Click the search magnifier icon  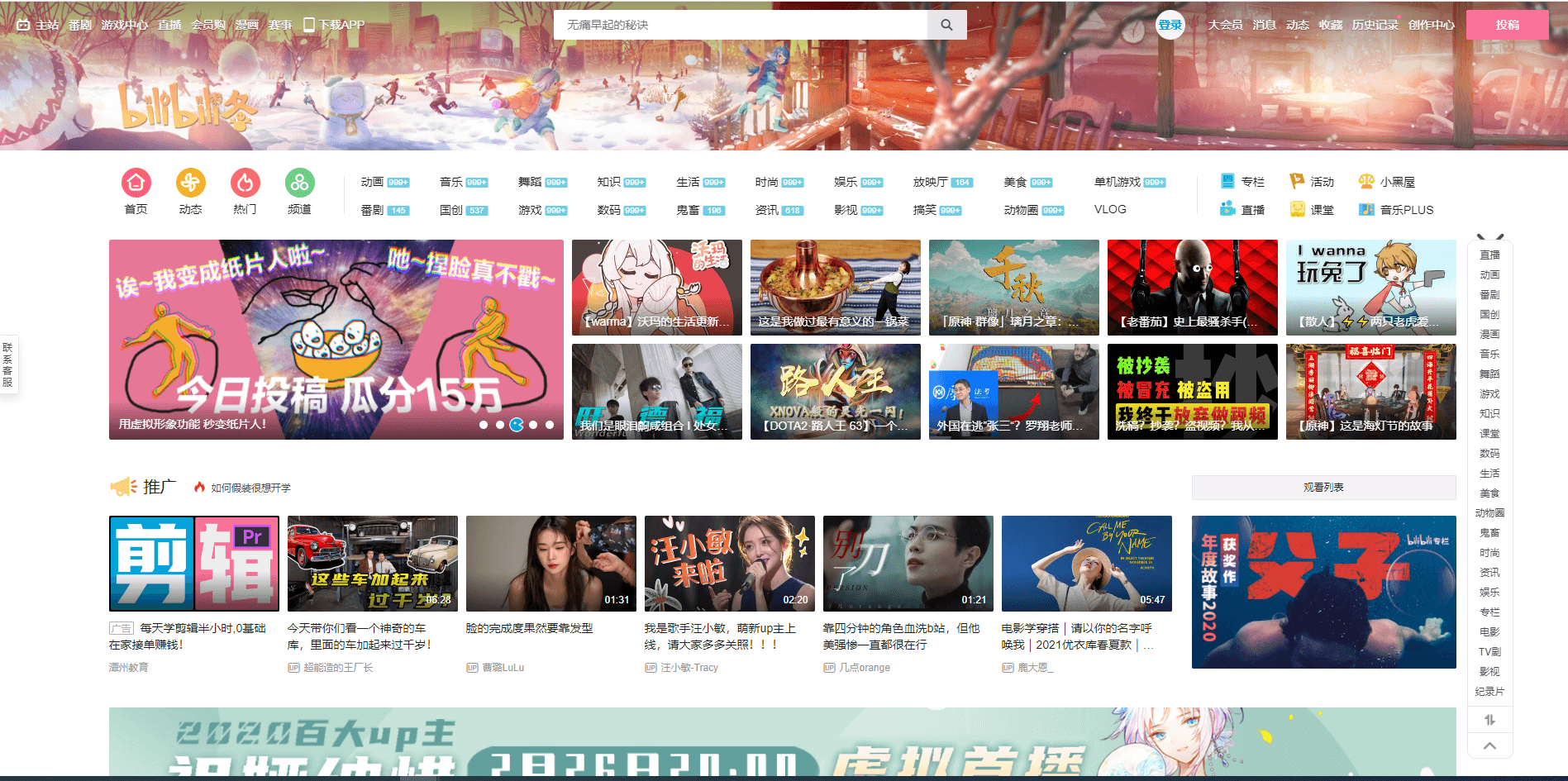click(x=947, y=25)
